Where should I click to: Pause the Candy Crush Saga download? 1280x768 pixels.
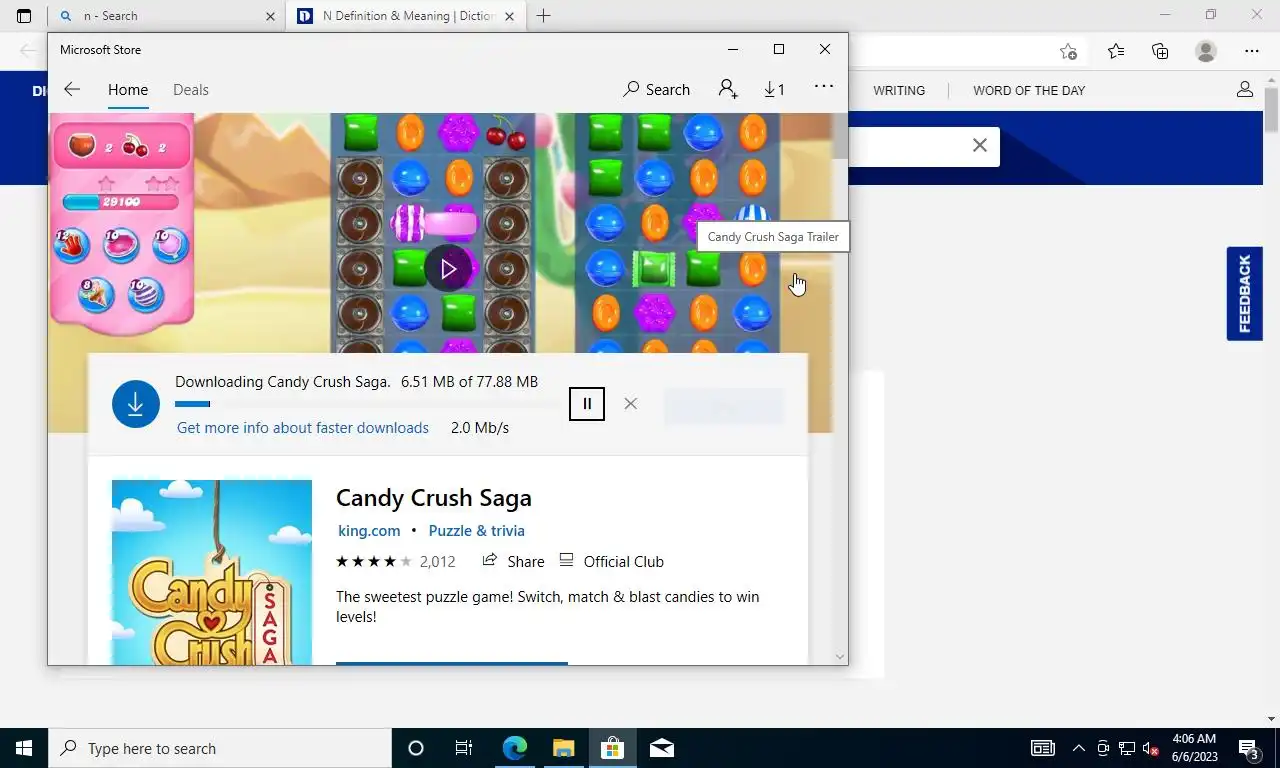pos(587,404)
